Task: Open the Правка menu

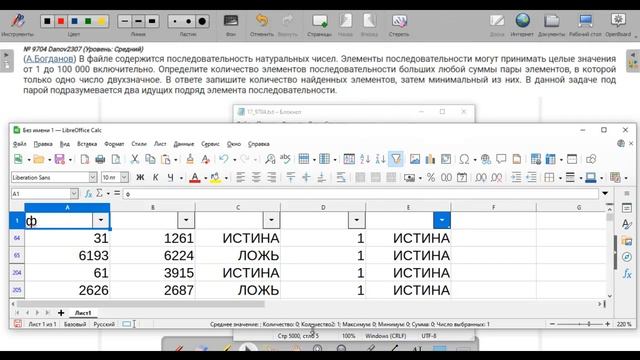Action: (43, 144)
